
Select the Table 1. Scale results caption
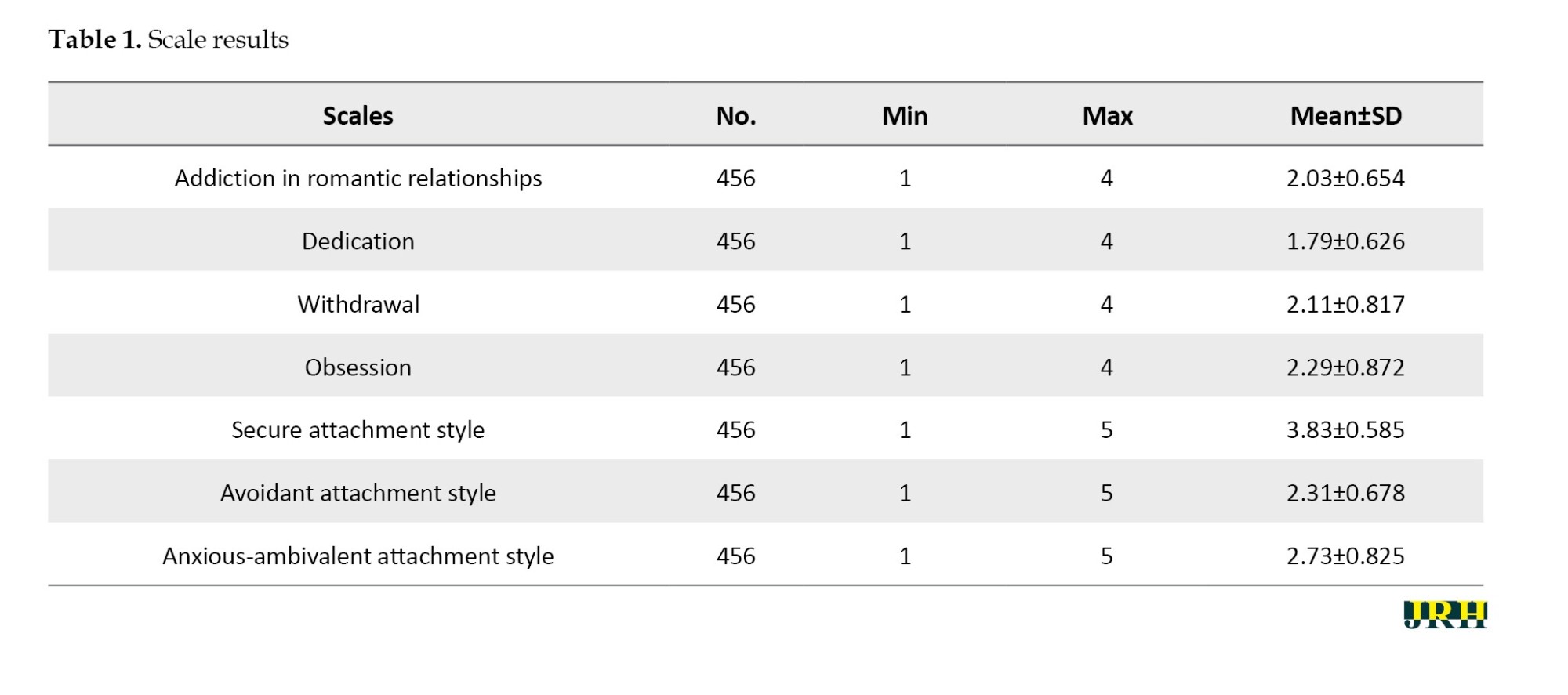[169, 39]
